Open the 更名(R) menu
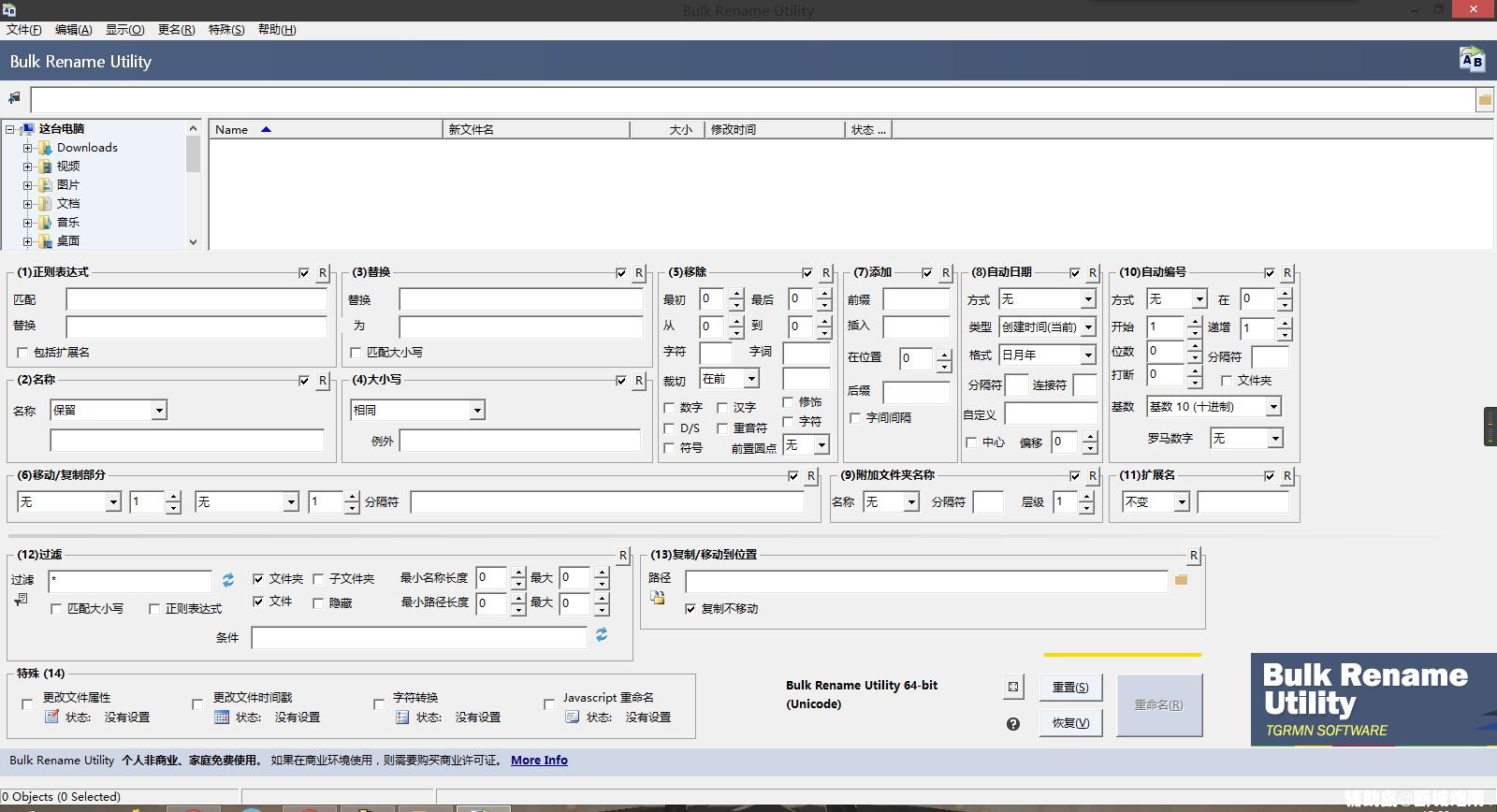Viewport: 1497px width, 812px height. (176, 30)
